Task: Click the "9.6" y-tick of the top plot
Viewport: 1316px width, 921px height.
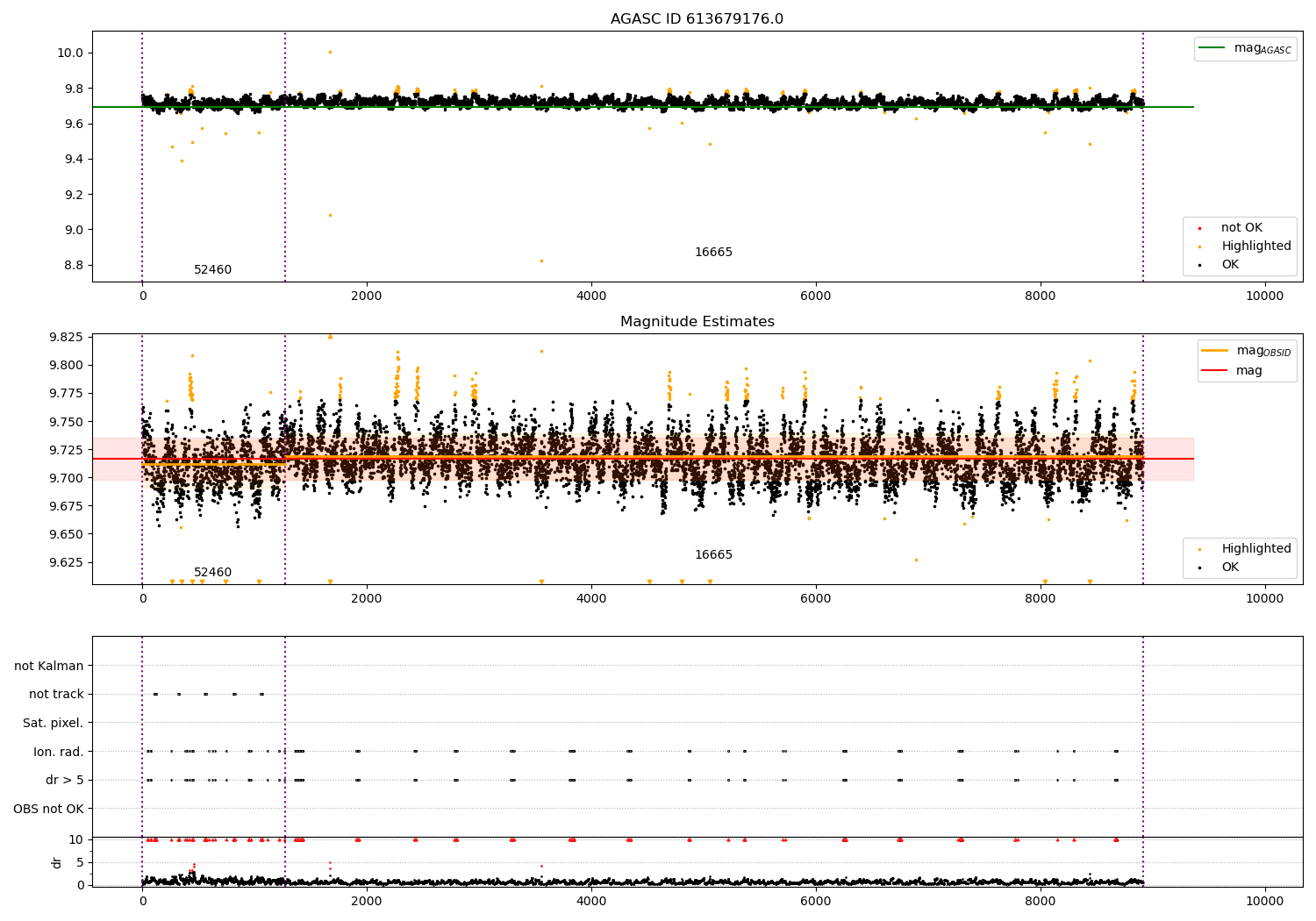Action: (x=74, y=124)
